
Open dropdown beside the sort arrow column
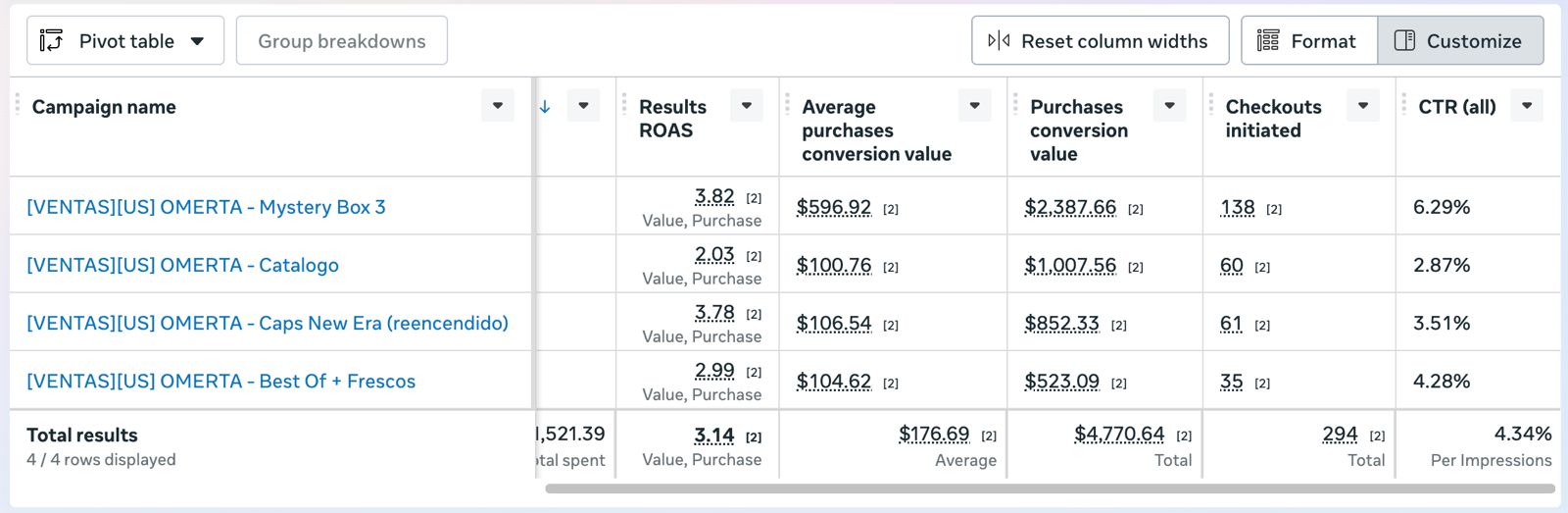(x=584, y=106)
